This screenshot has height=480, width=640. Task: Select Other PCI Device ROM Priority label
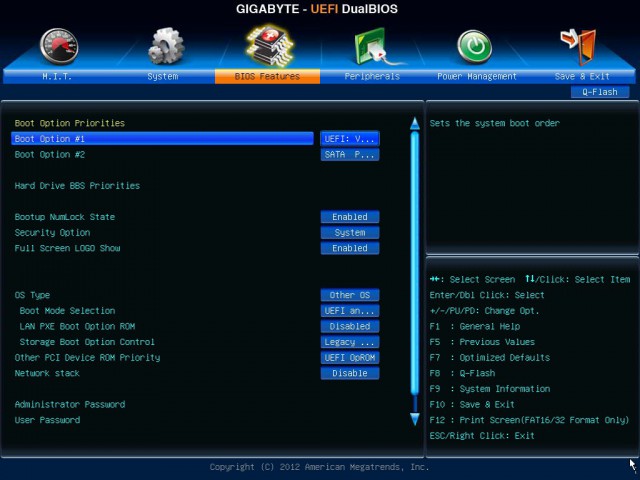pos(87,358)
